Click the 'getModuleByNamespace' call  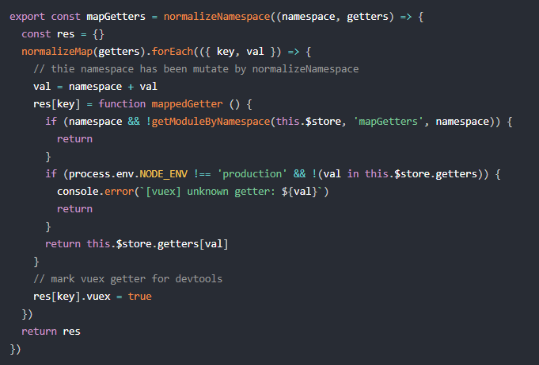pyautogui.click(x=211, y=121)
